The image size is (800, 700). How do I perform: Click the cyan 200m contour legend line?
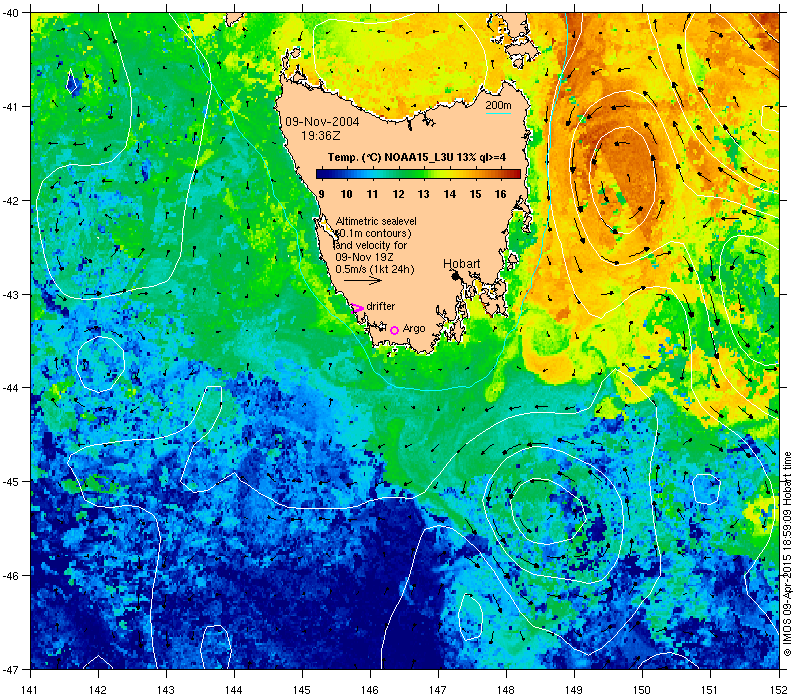click(x=498, y=113)
